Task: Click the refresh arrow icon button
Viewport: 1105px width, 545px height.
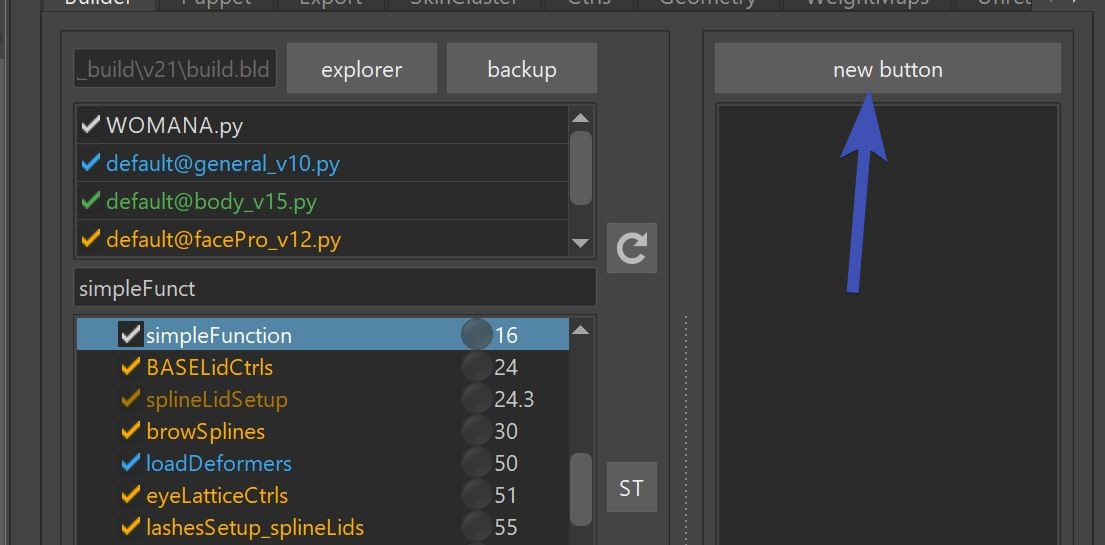Action: tap(631, 248)
